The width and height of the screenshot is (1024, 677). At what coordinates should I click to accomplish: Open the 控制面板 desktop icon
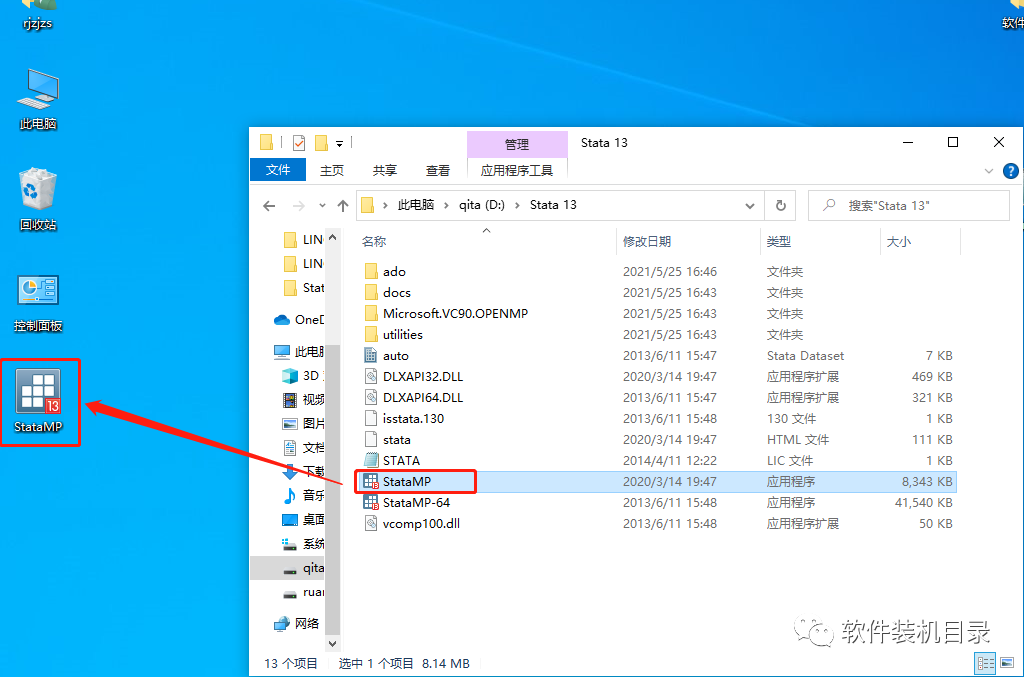click(x=39, y=302)
